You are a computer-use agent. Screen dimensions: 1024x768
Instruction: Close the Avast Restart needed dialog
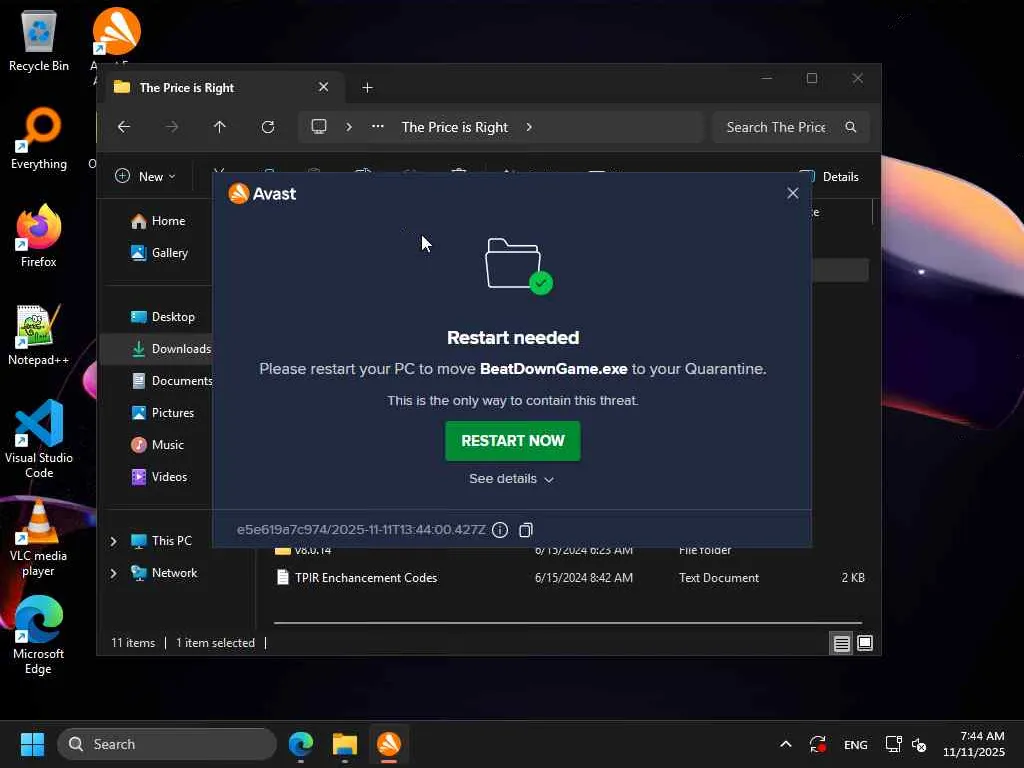click(x=792, y=193)
